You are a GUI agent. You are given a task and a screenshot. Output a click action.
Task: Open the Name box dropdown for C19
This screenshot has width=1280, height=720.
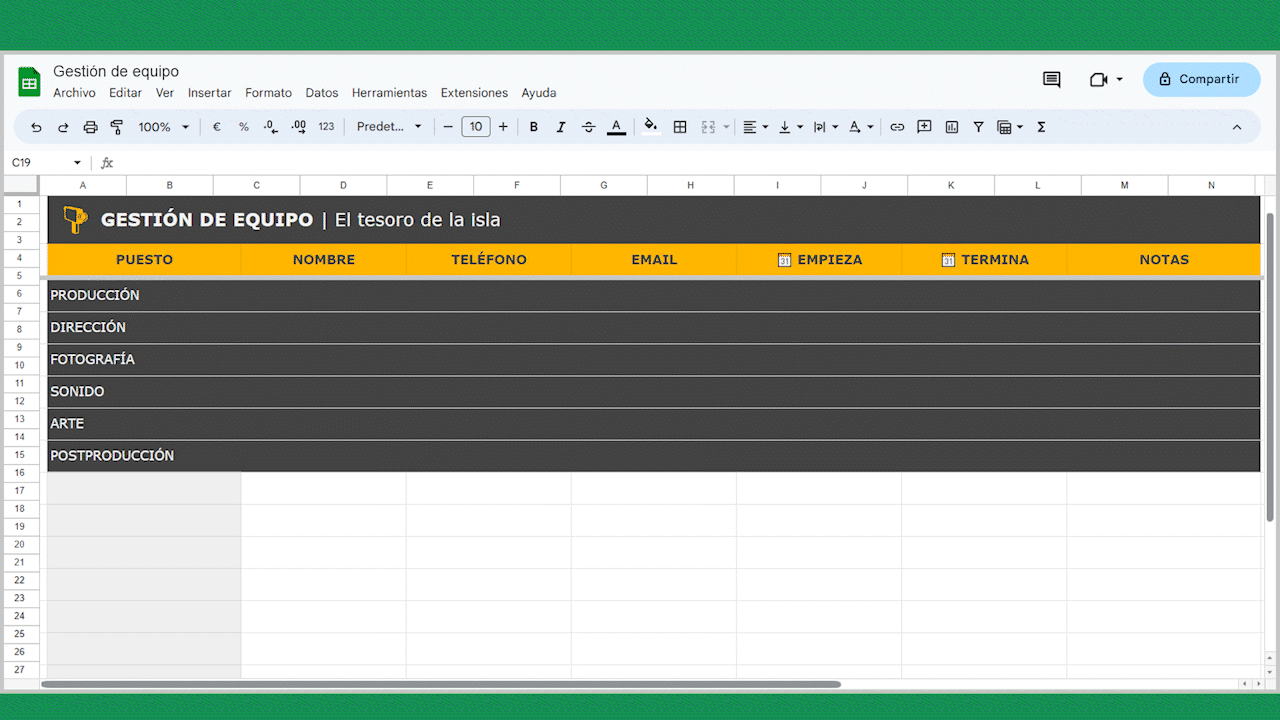tap(77, 163)
